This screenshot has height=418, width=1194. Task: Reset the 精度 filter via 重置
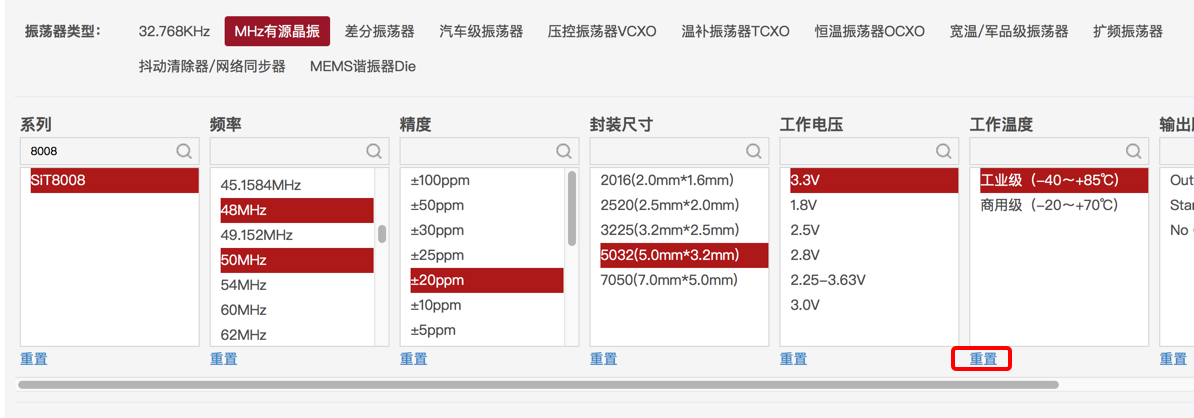[413, 359]
